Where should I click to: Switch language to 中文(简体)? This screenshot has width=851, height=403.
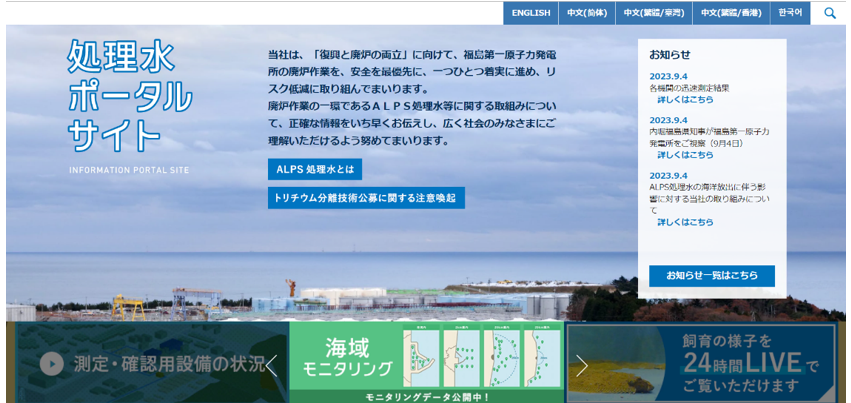(587, 13)
